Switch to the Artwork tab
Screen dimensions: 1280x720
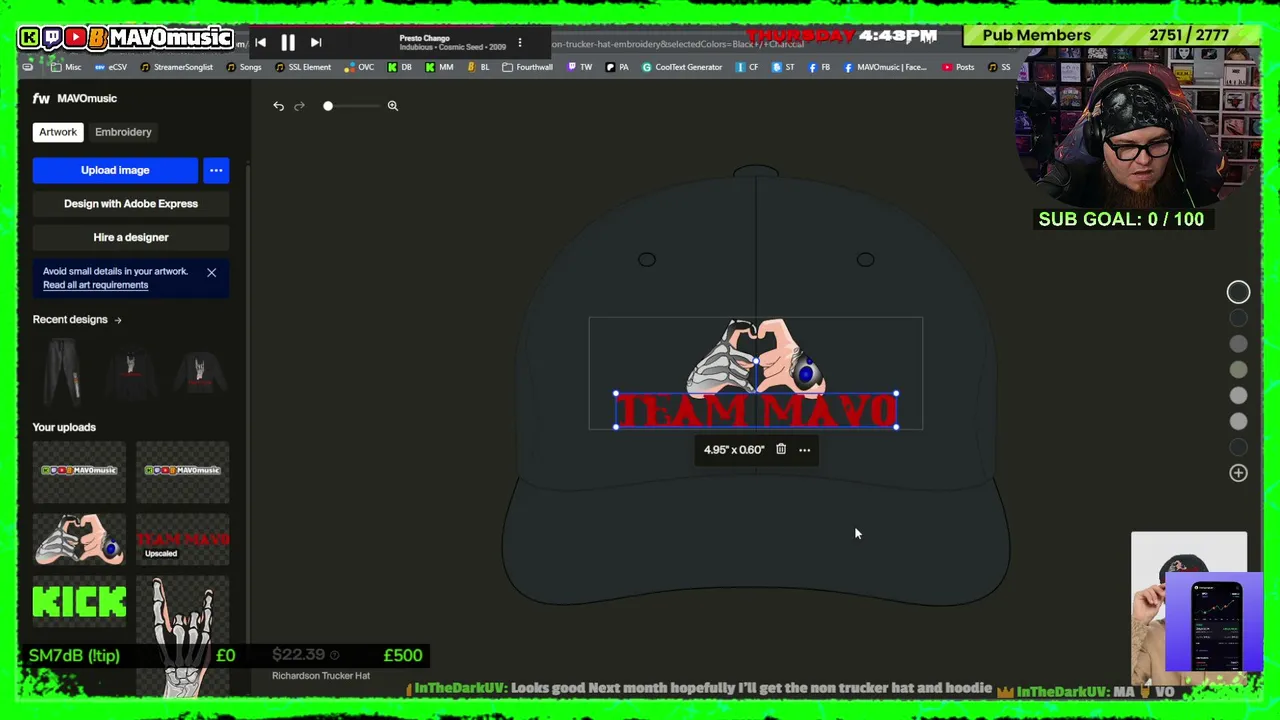pyautogui.click(x=58, y=132)
